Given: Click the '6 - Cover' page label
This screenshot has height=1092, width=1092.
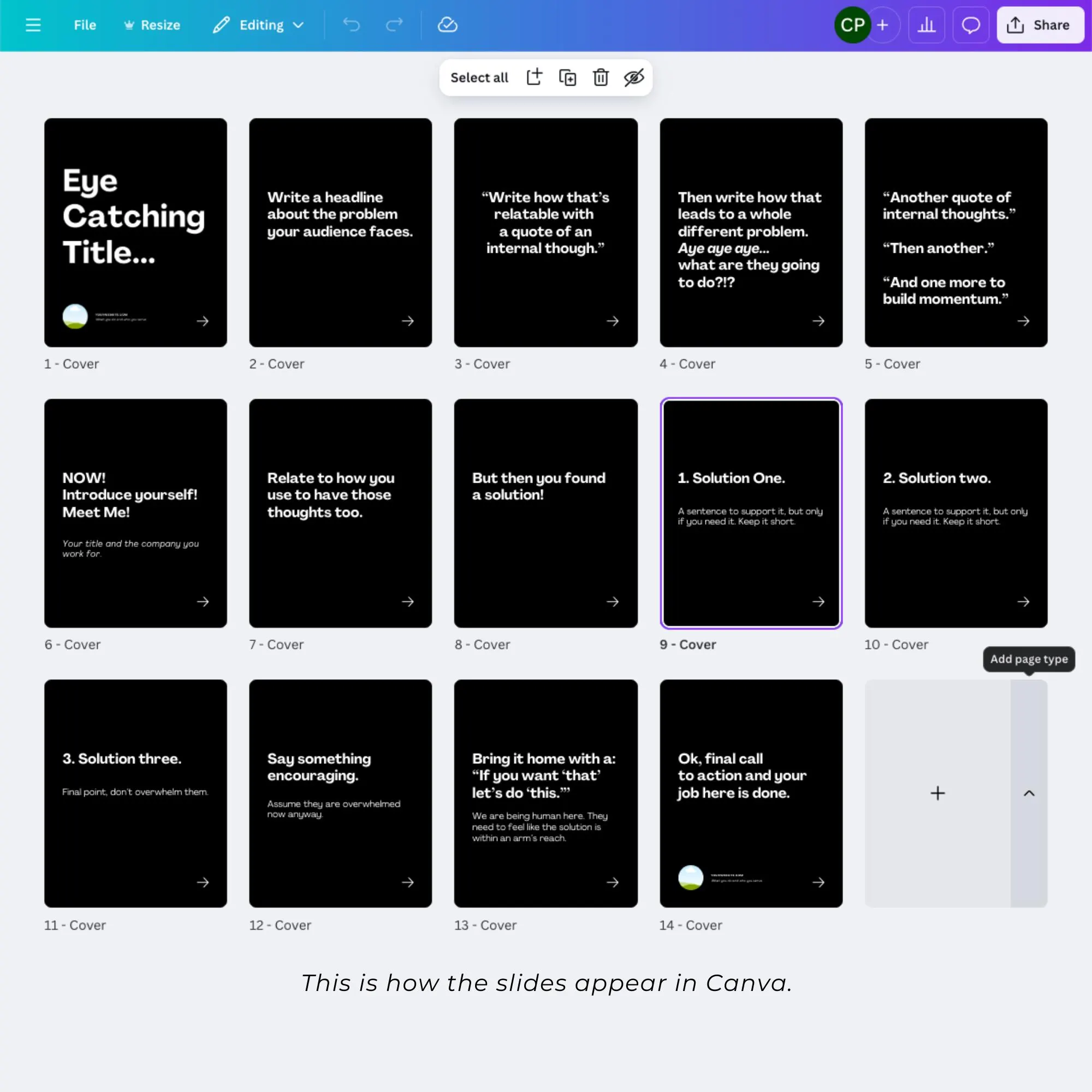Looking at the screenshot, I should [x=73, y=644].
